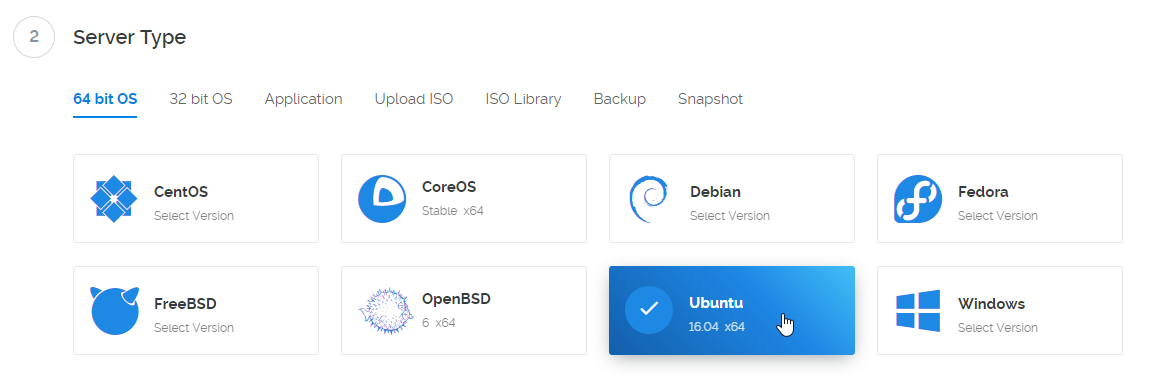Click the FreeBSD daemon logo
This screenshot has height=388, width=1158.
pyautogui.click(x=114, y=311)
